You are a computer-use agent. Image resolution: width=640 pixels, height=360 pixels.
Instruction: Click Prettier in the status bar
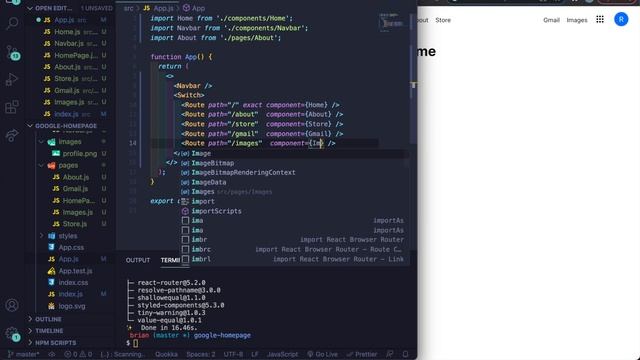[362, 354]
